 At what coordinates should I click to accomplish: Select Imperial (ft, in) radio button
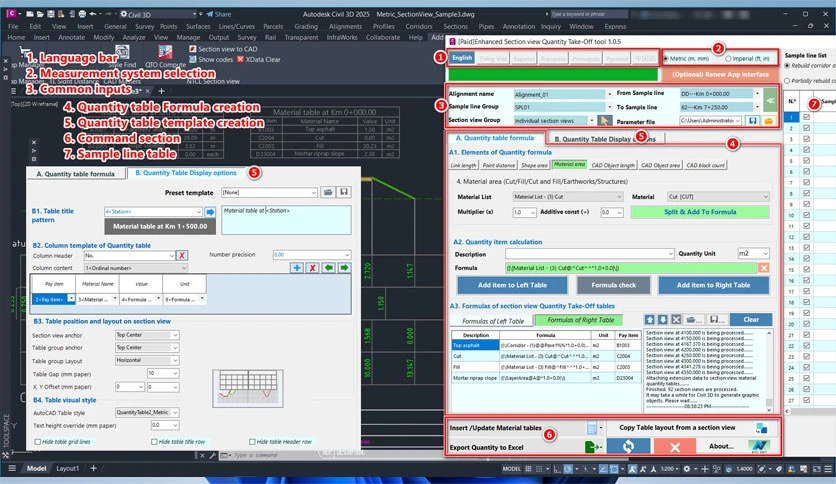728,58
